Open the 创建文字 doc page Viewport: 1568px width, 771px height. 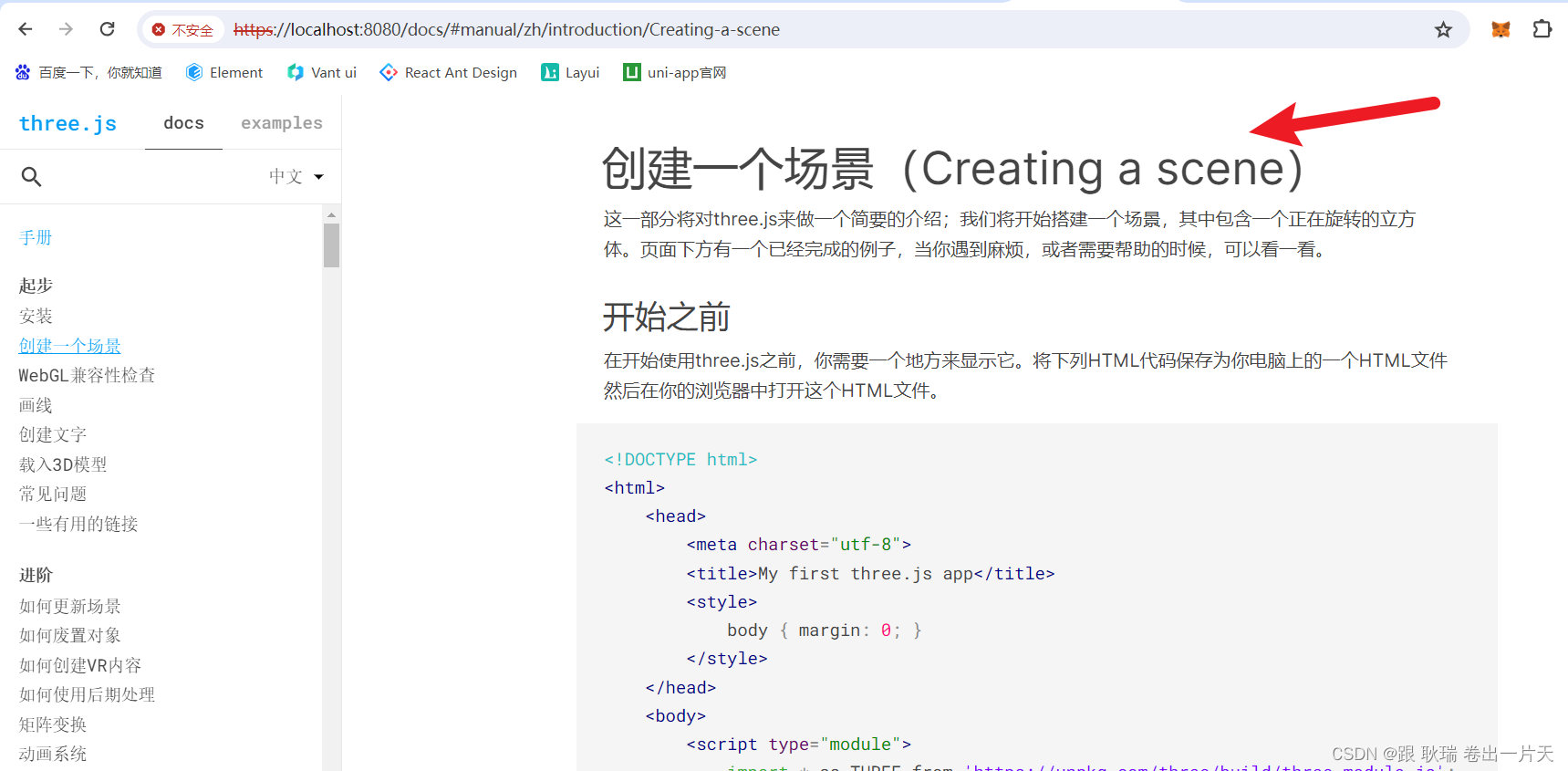53,434
